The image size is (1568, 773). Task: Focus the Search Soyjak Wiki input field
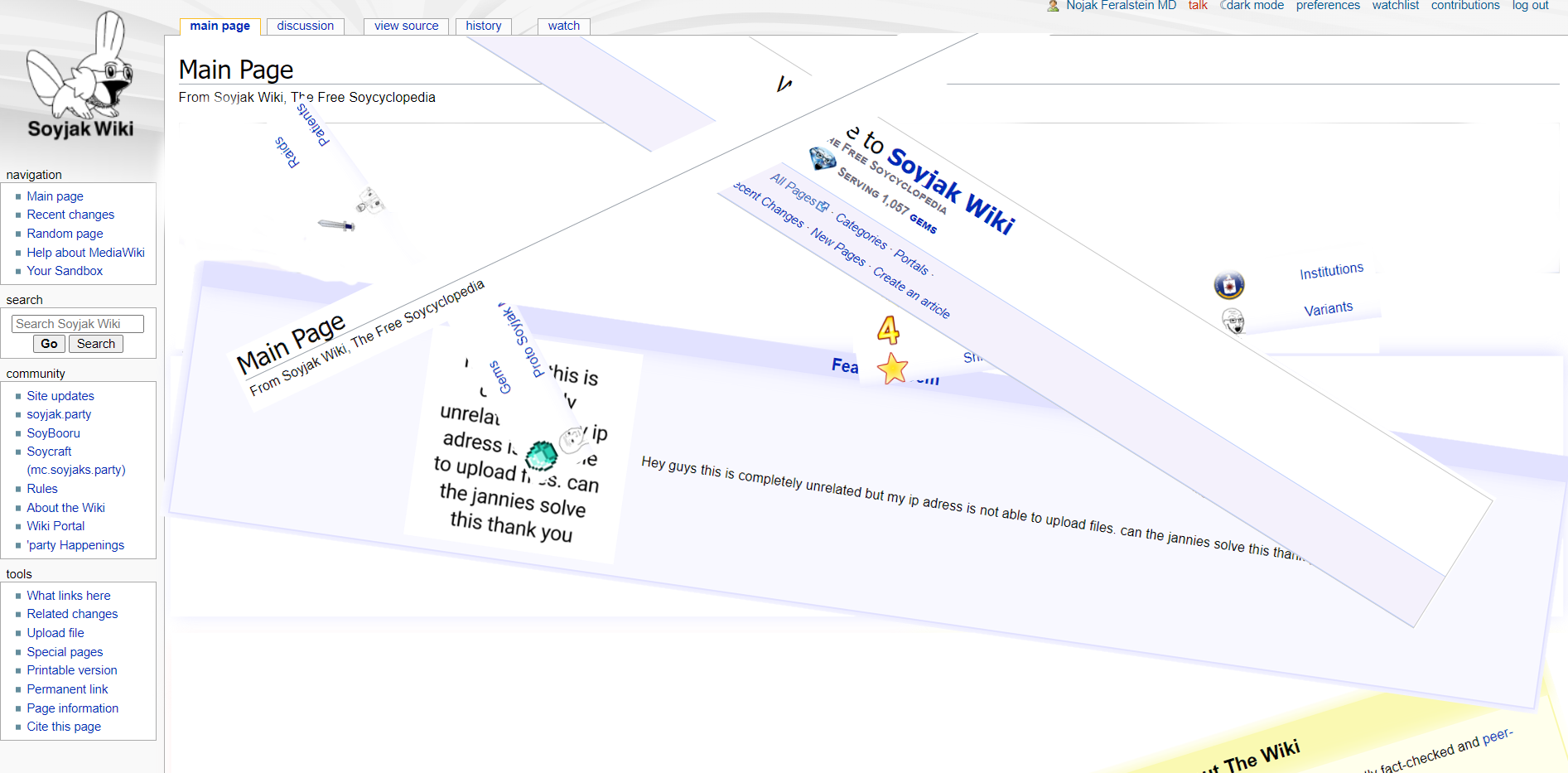[78, 324]
